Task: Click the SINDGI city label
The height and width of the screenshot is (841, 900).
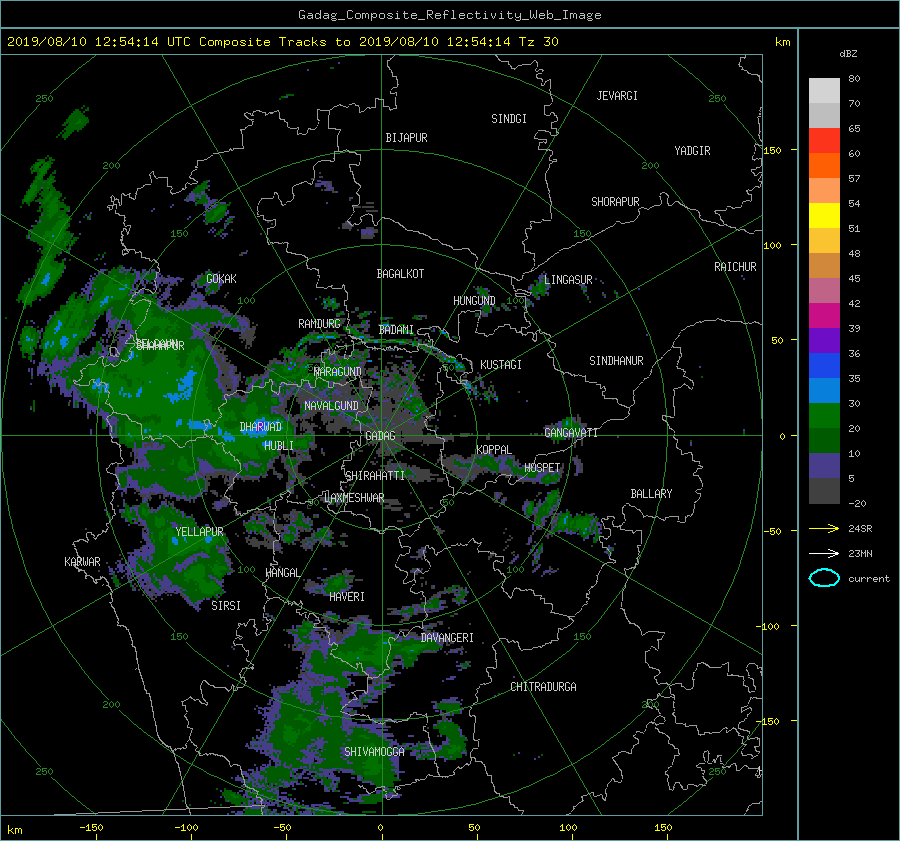Action: point(509,119)
